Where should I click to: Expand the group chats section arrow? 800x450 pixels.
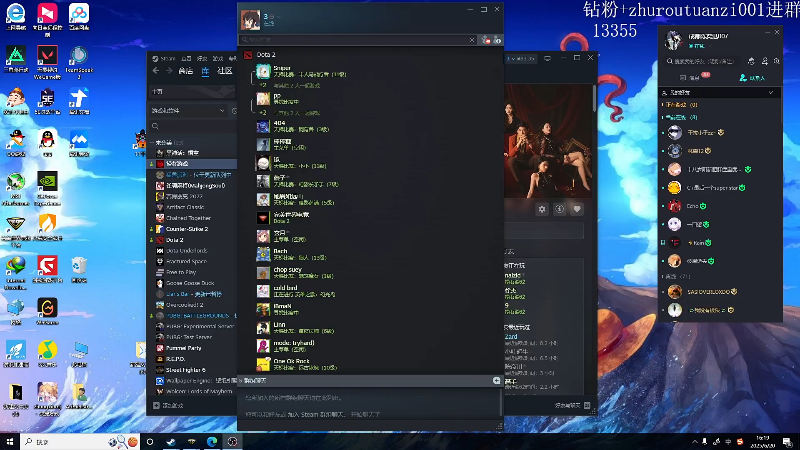coord(241,381)
